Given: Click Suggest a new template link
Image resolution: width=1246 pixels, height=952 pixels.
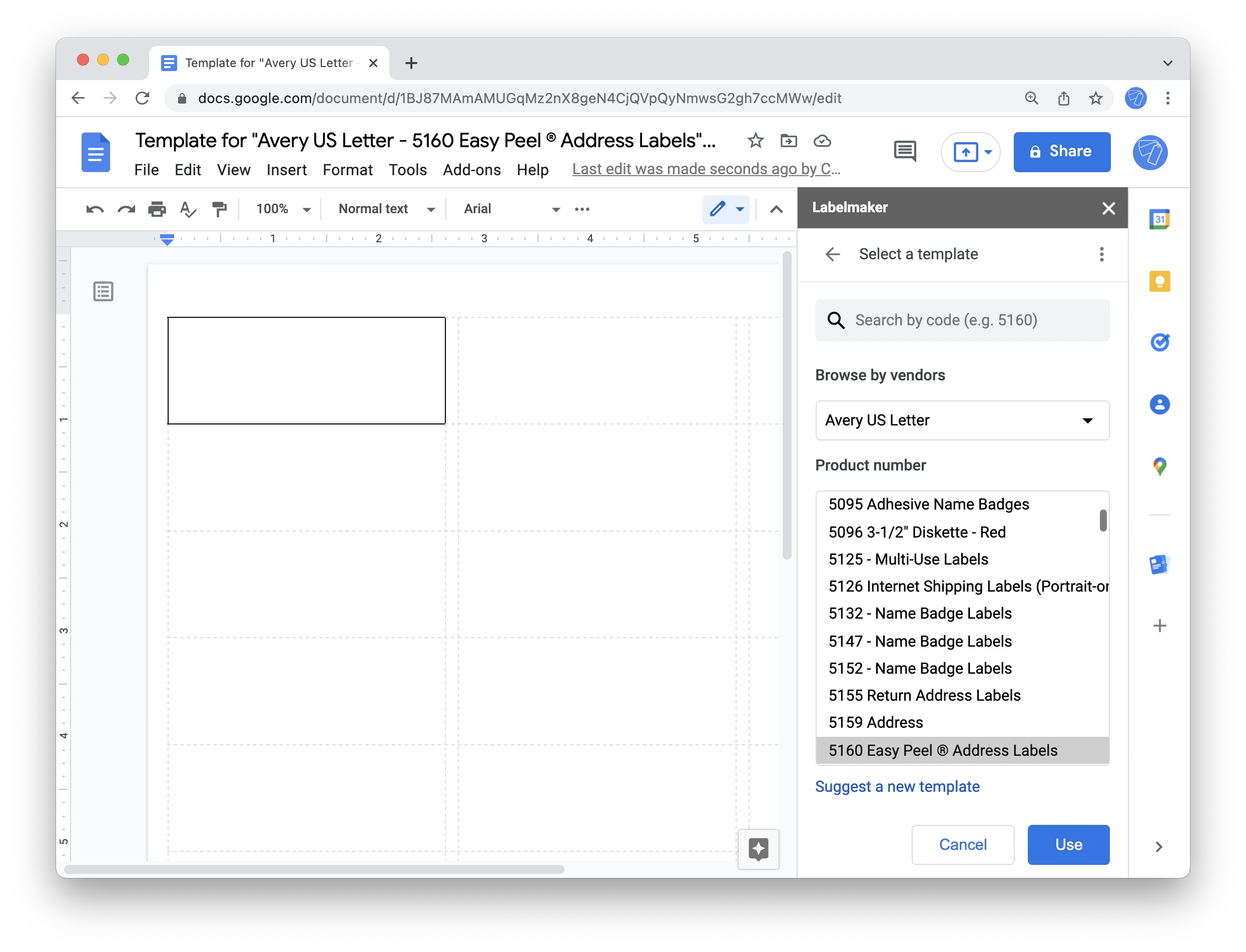Looking at the screenshot, I should (x=896, y=785).
